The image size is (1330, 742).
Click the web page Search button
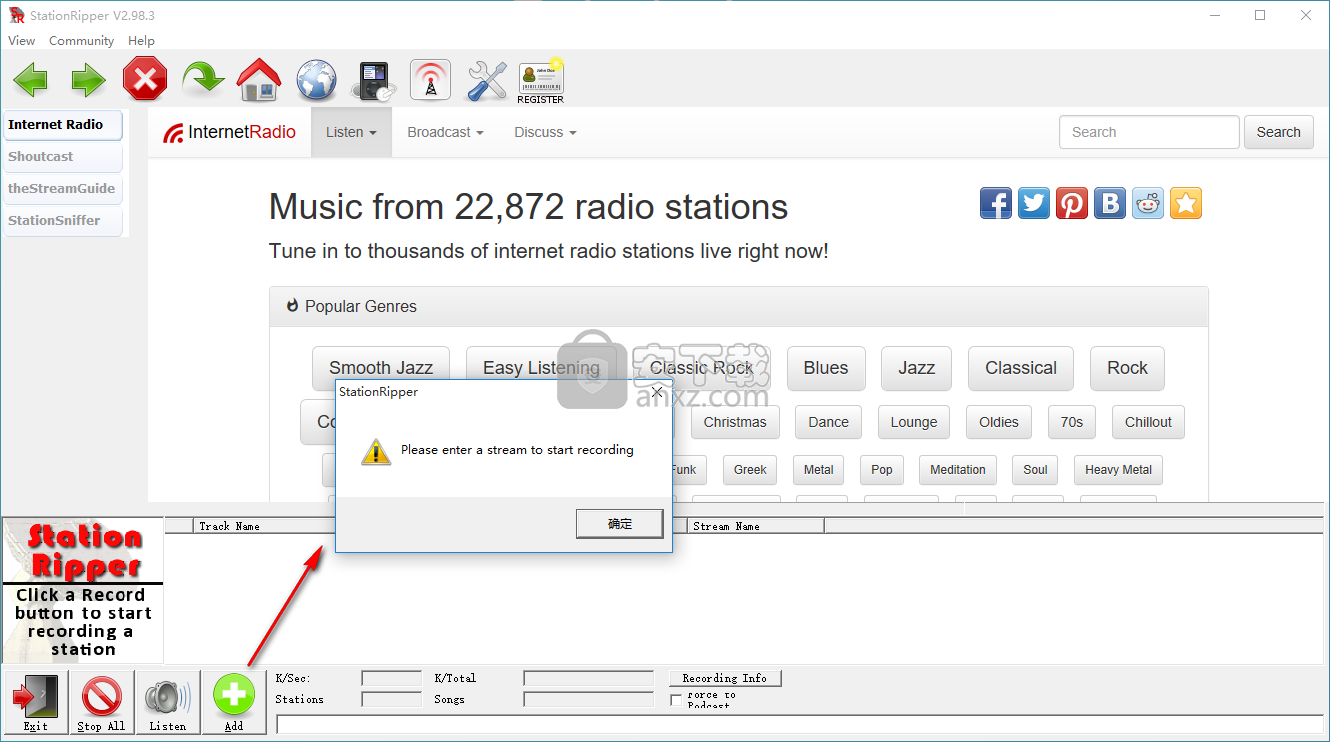pyautogui.click(x=1278, y=132)
